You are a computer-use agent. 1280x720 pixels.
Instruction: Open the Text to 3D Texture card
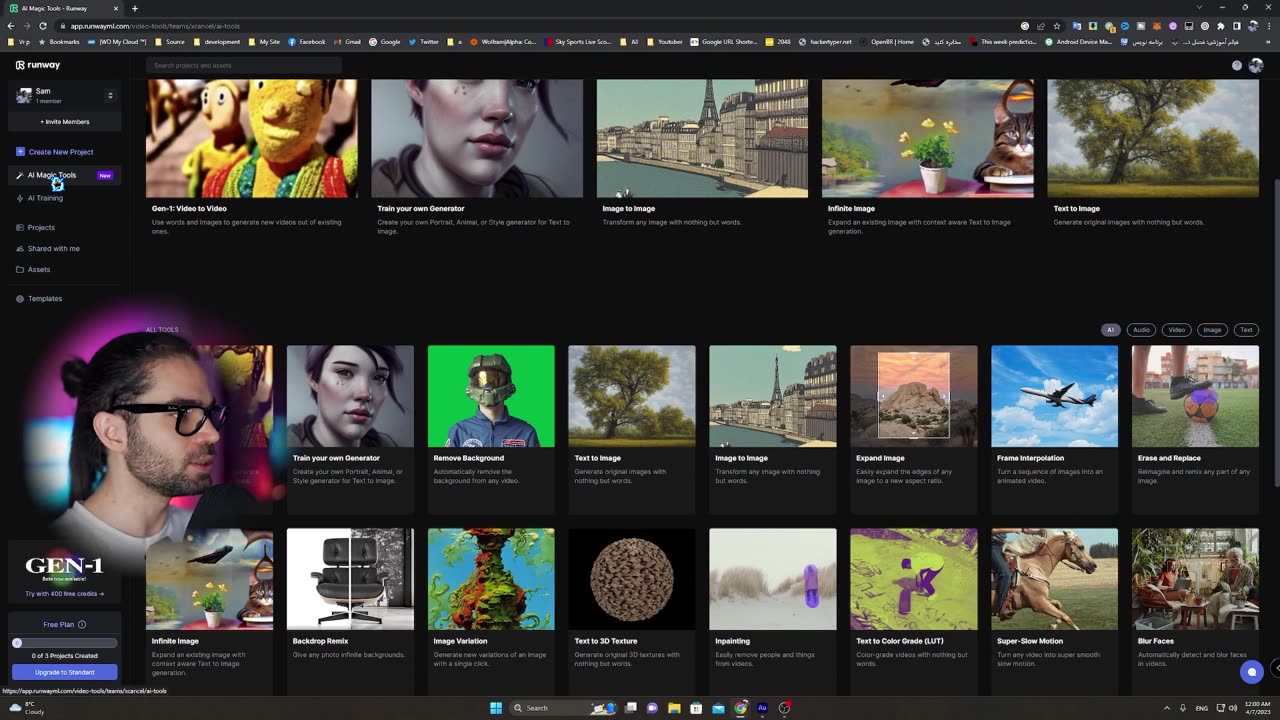point(632,610)
